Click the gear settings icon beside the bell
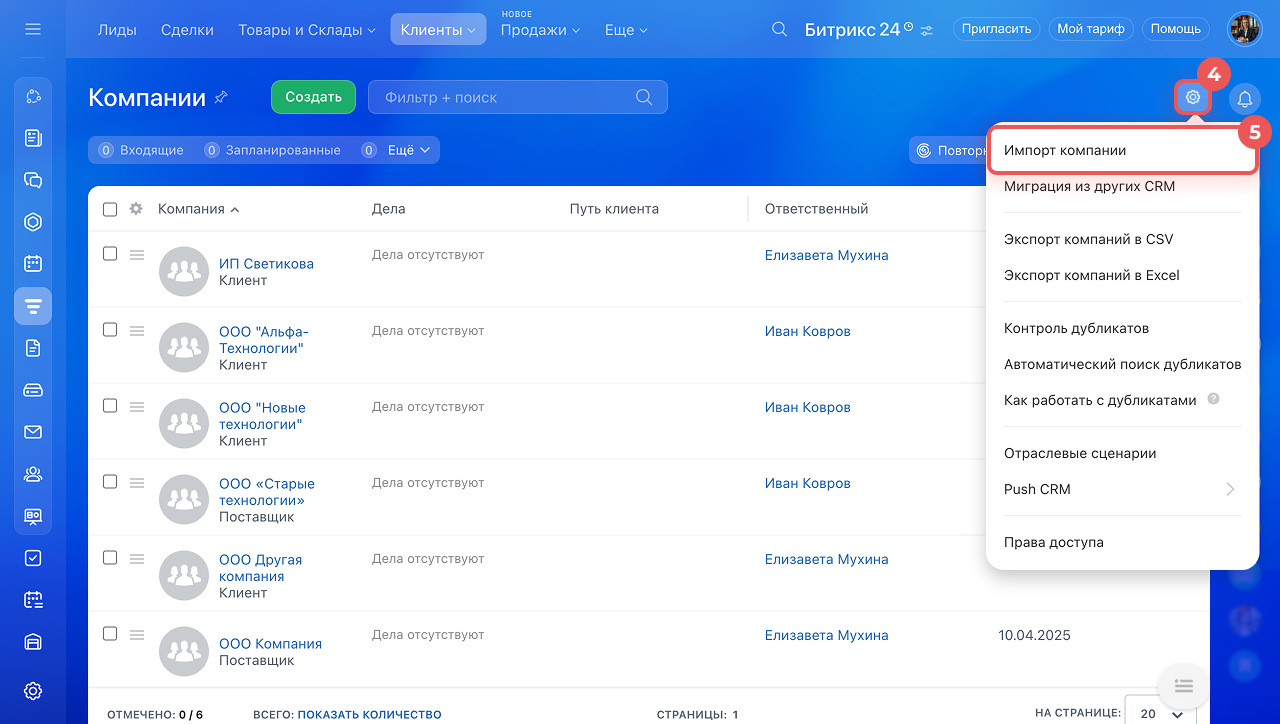The width and height of the screenshot is (1280, 724). (x=1192, y=97)
